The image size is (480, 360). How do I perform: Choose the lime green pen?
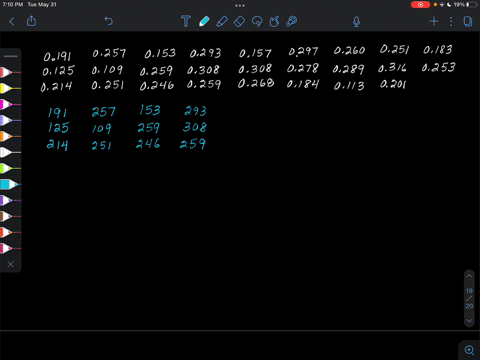[x=10, y=168]
